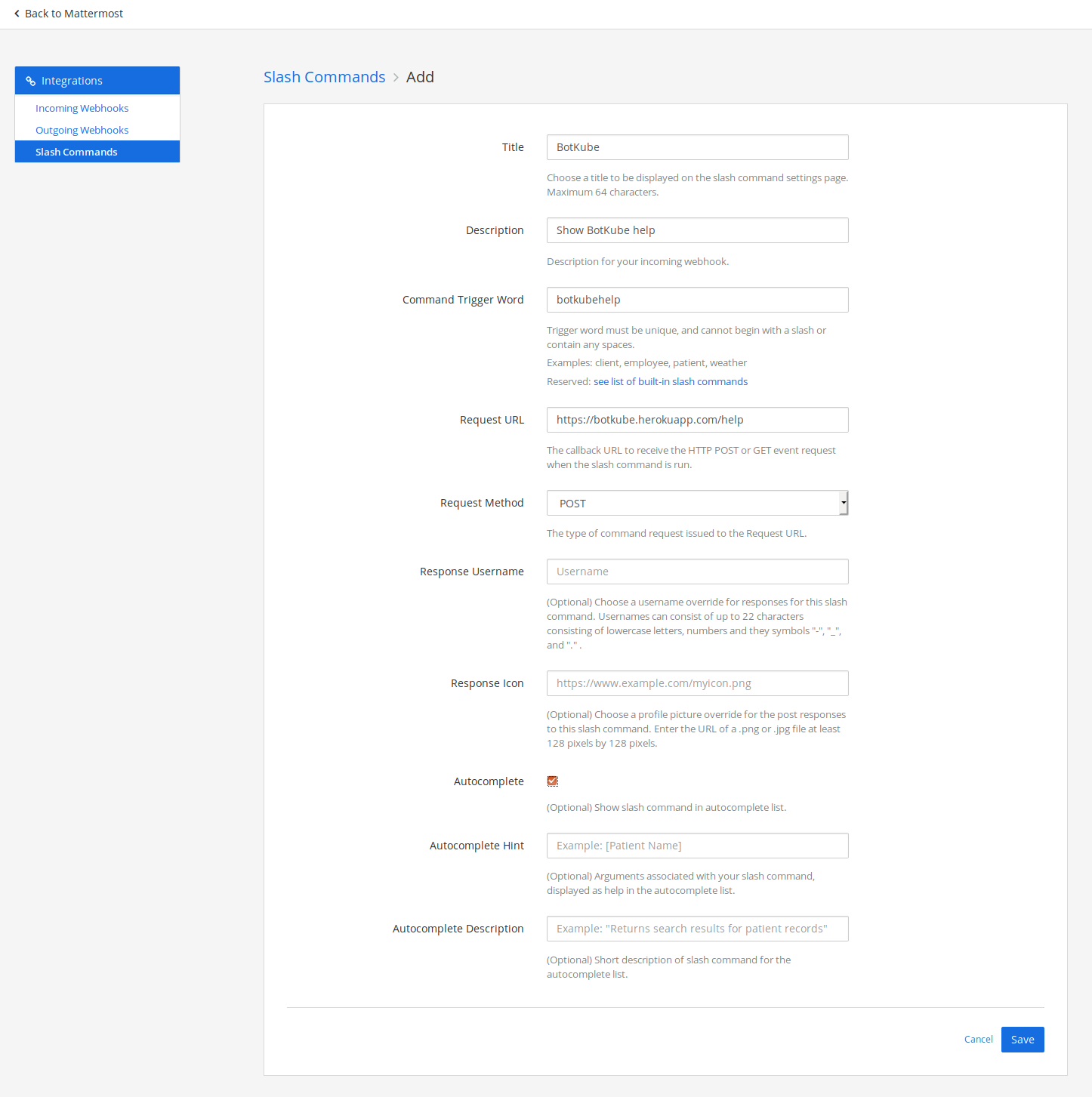Cancel adding the slash command

coord(978,1040)
